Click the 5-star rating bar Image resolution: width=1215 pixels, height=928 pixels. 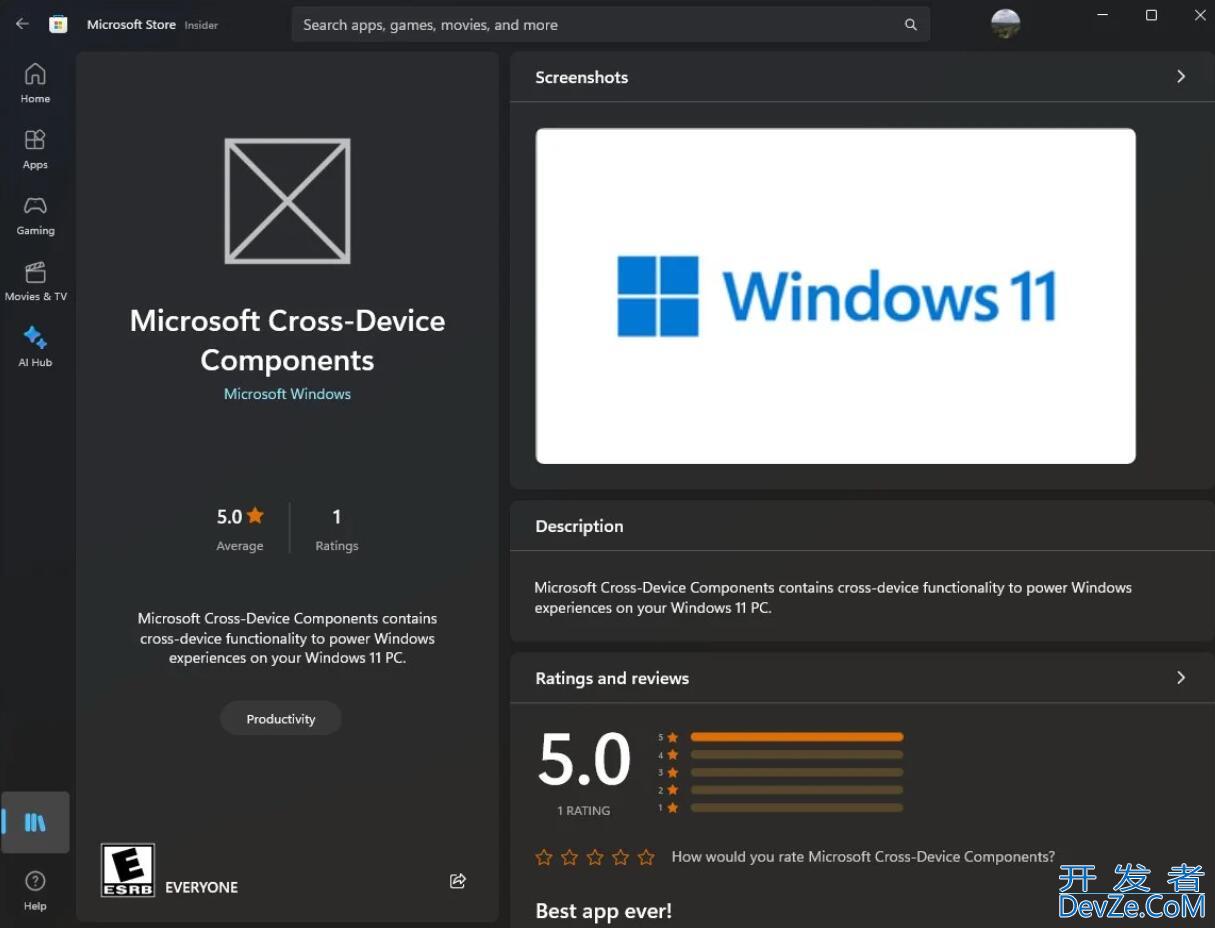pyautogui.click(x=796, y=737)
